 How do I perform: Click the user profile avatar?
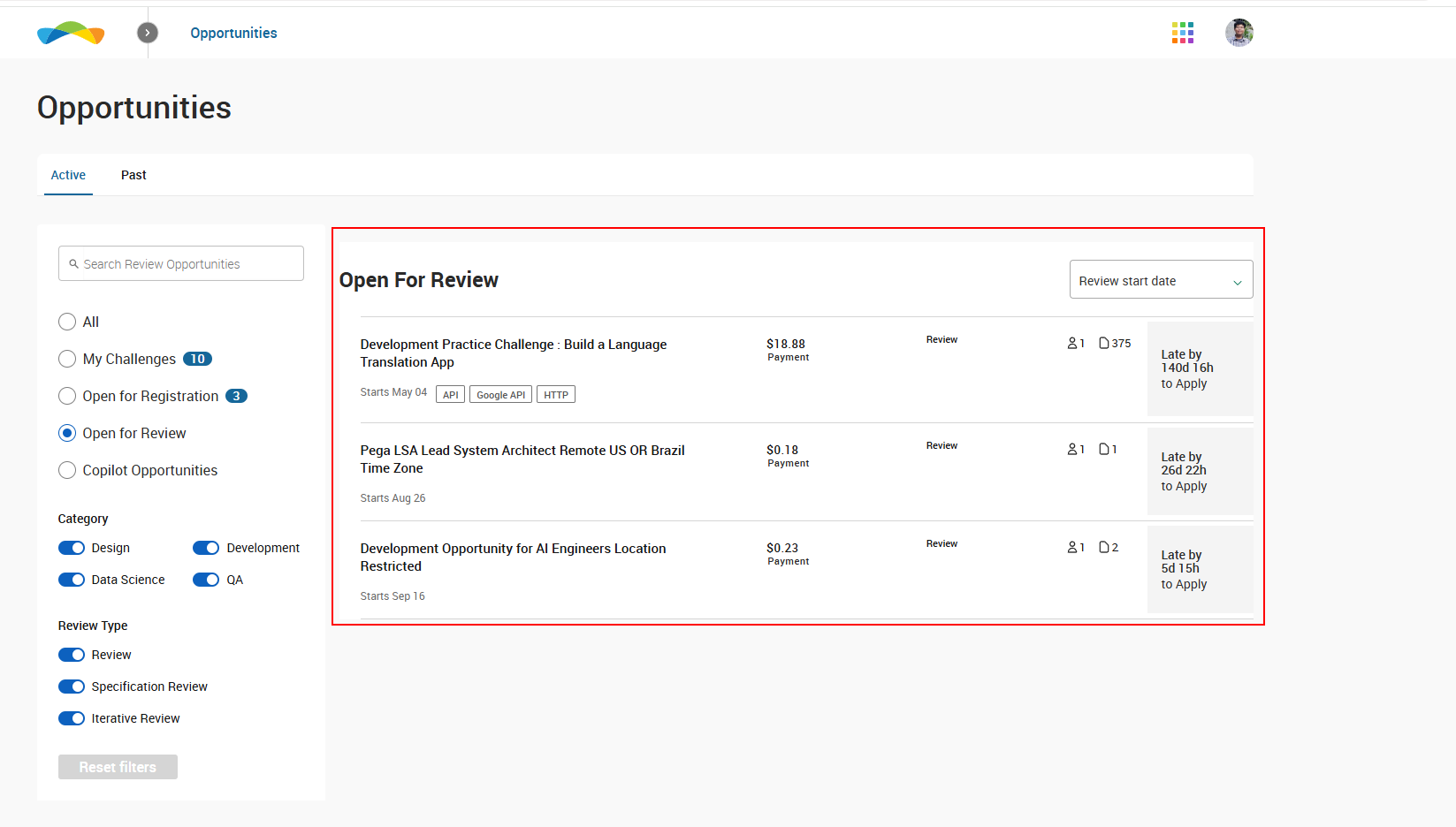[1239, 33]
